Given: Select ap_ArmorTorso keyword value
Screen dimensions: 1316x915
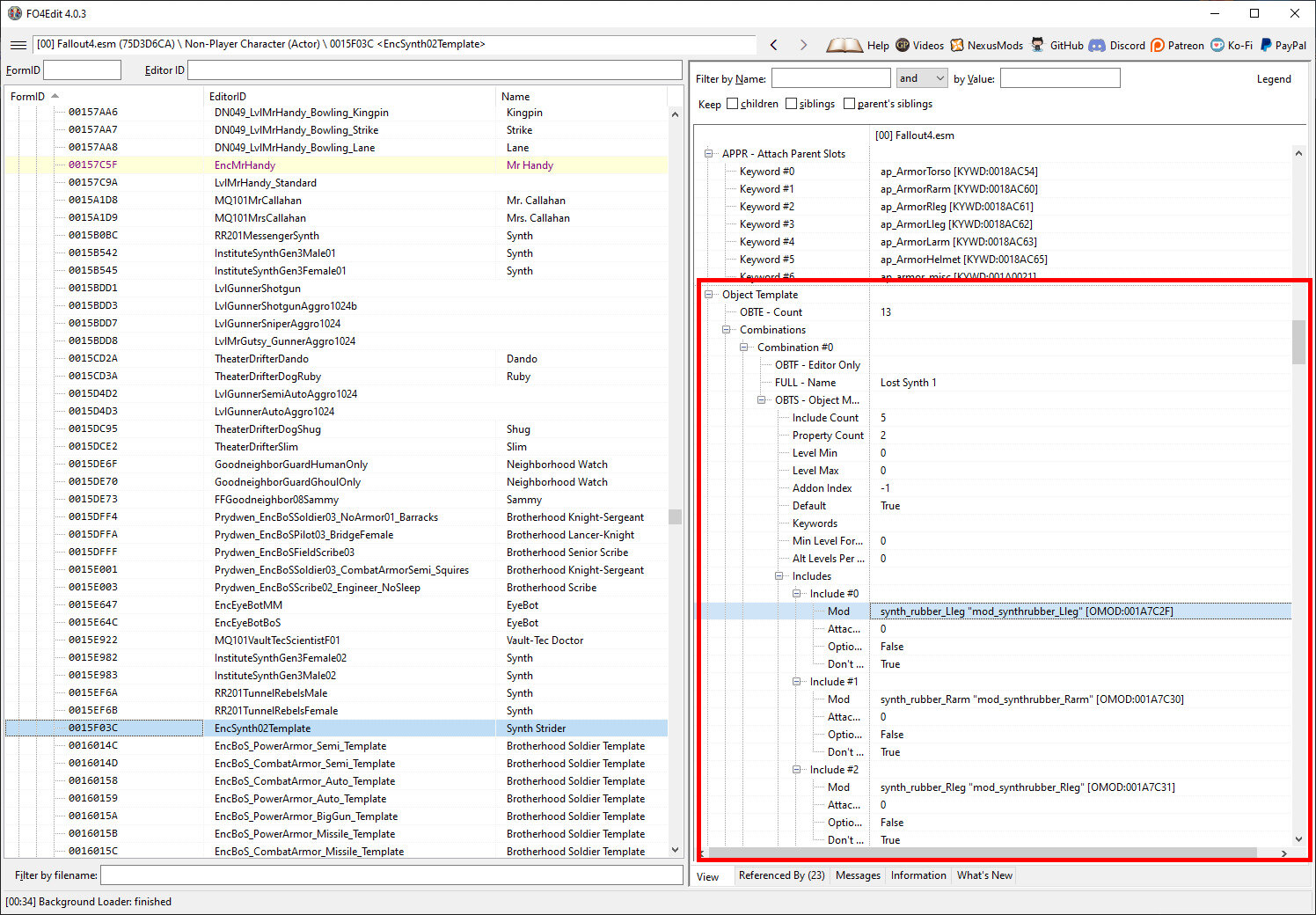Looking at the screenshot, I should click(959, 172).
